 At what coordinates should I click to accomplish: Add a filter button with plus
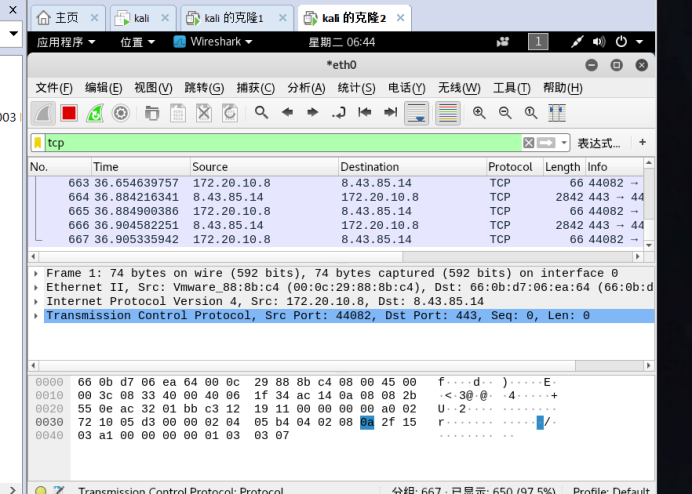coord(643,142)
